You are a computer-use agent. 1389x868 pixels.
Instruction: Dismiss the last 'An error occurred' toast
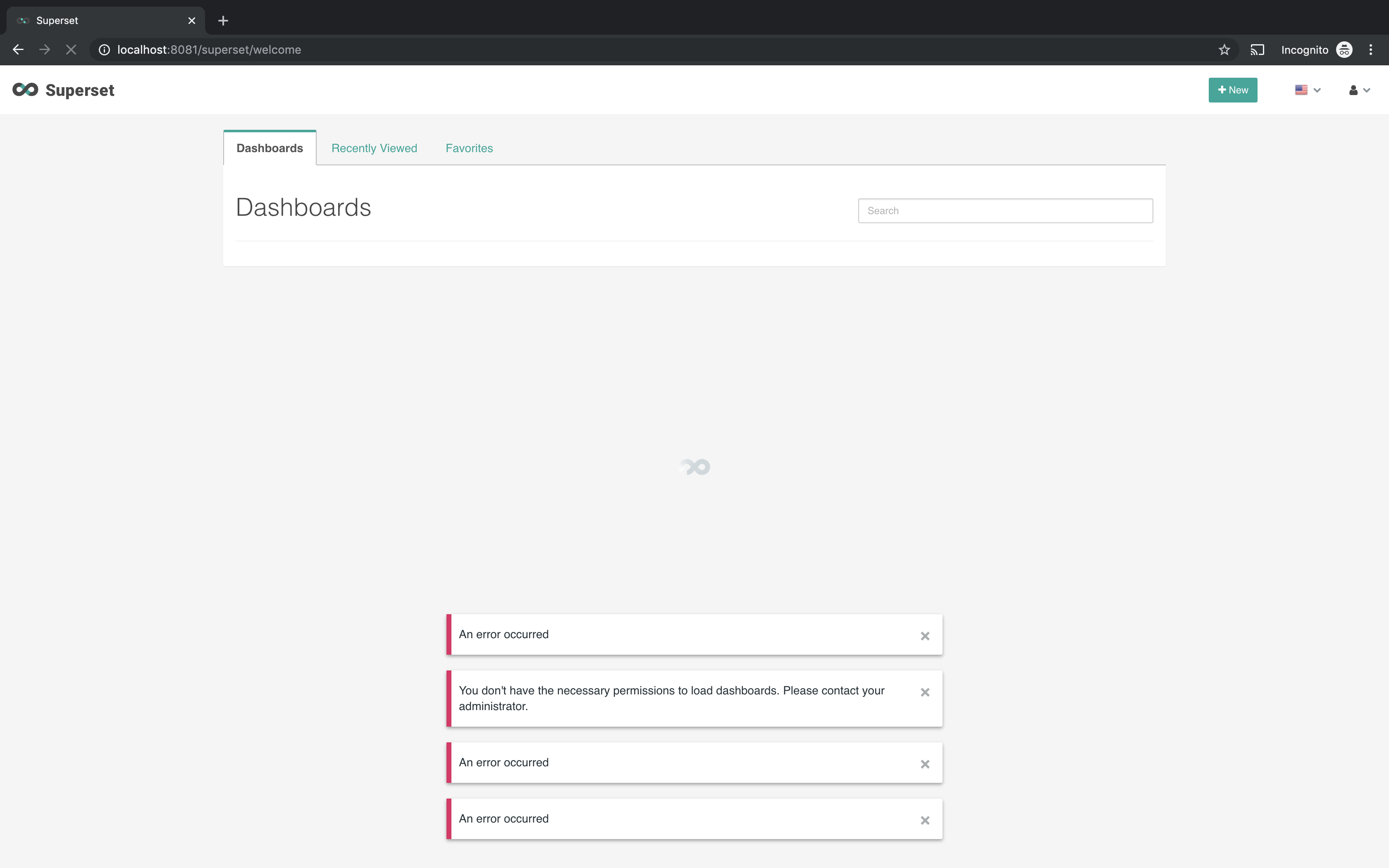coord(925,820)
